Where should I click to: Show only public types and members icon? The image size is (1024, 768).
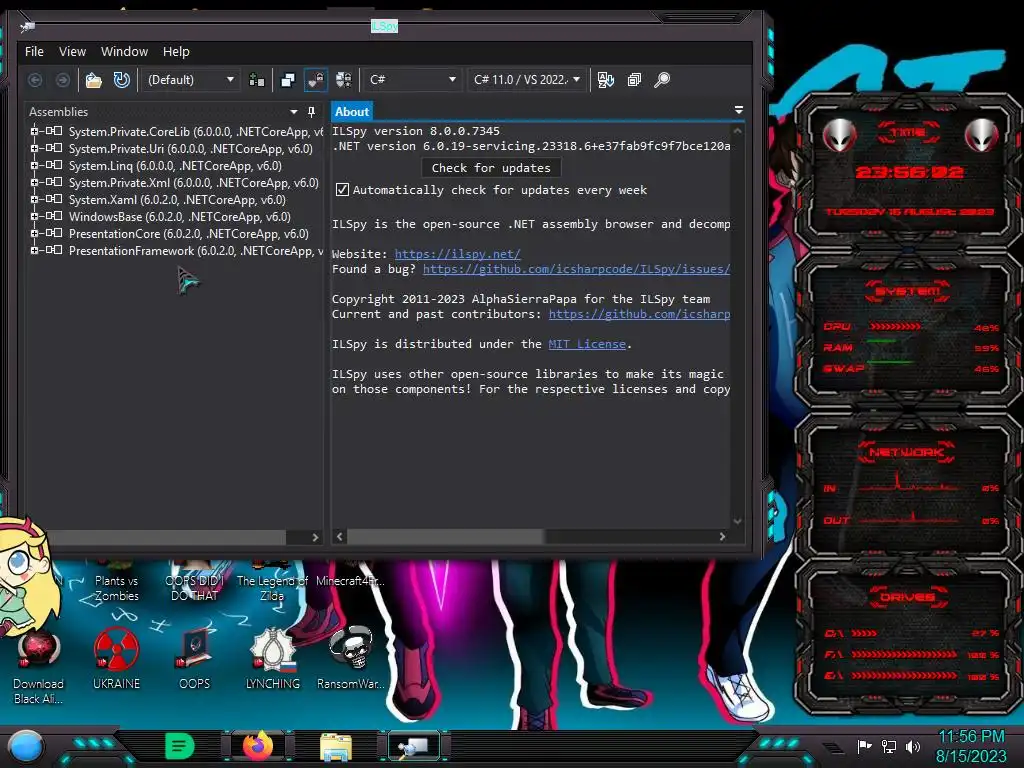pyautogui.click(x=288, y=80)
